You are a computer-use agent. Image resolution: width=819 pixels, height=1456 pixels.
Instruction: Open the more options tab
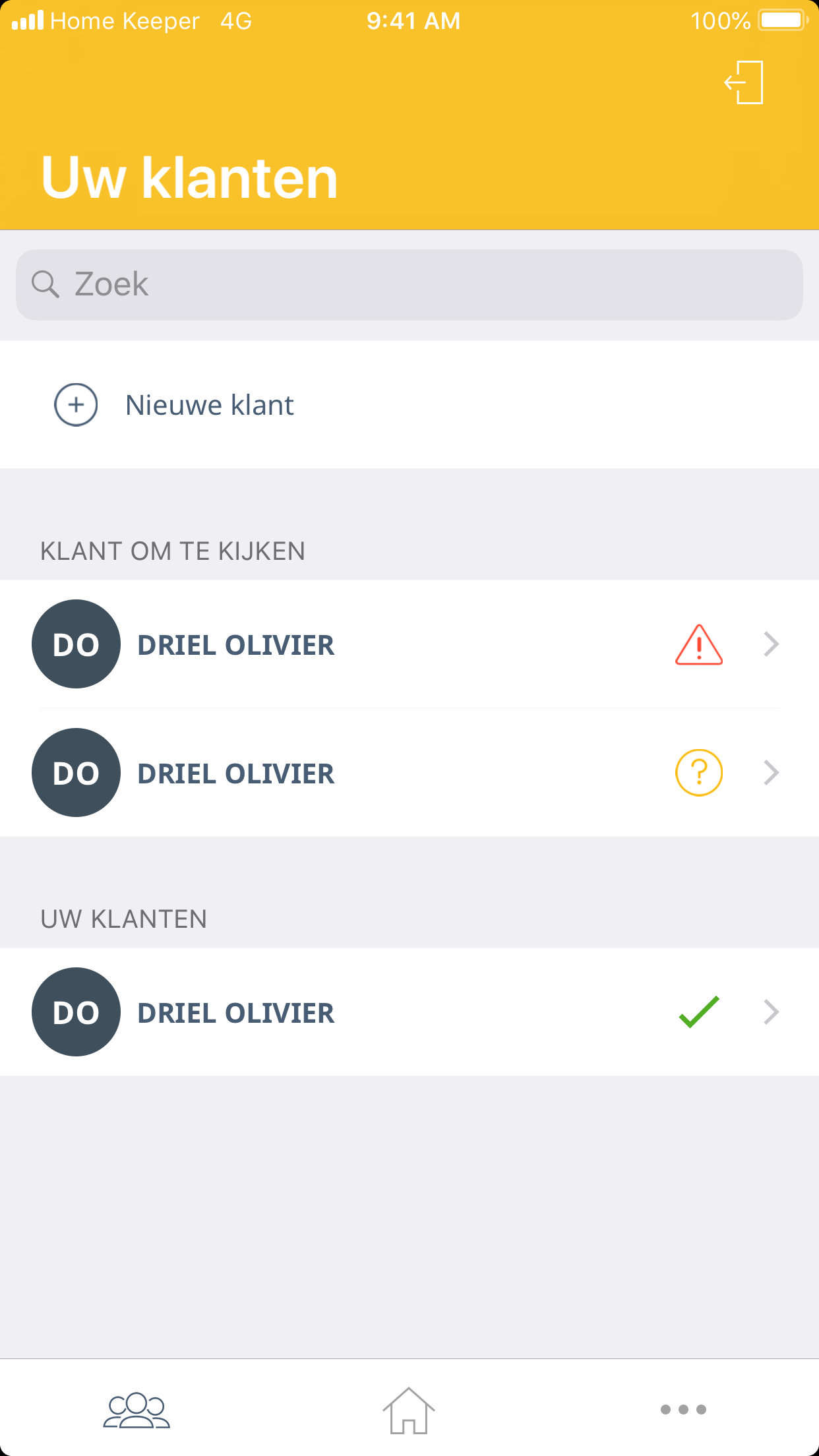pos(683,1410)
